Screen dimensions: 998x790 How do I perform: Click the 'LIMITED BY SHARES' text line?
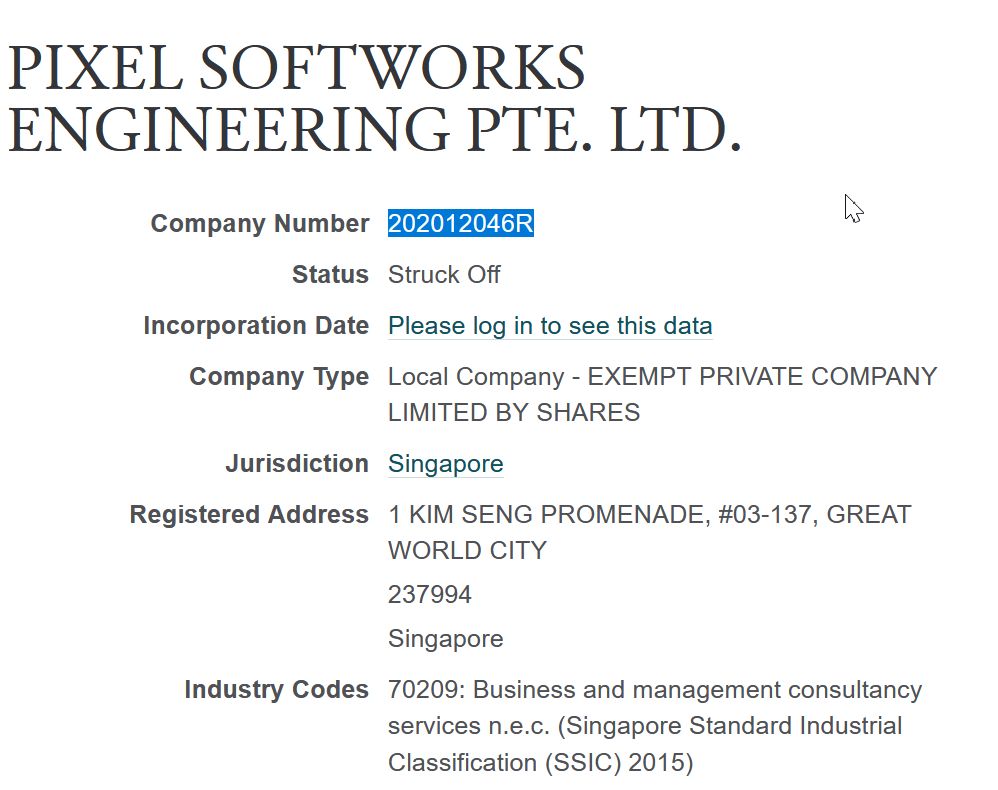(x=514, y=413)
